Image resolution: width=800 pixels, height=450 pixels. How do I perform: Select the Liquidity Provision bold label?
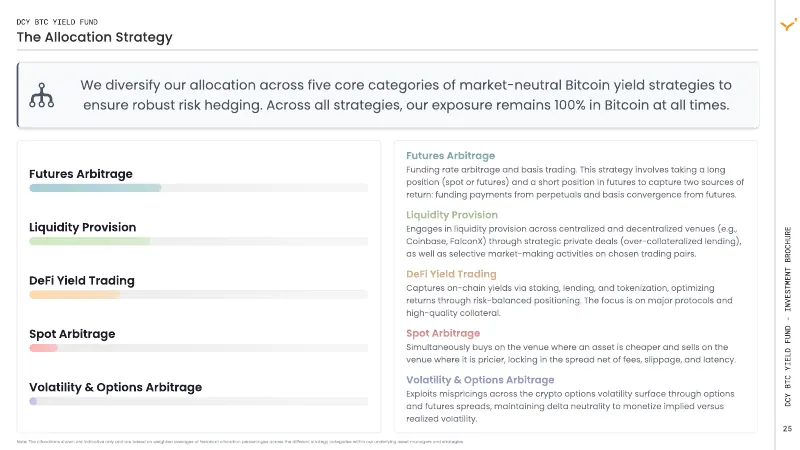pyautogui.click(x=83, y=228)
